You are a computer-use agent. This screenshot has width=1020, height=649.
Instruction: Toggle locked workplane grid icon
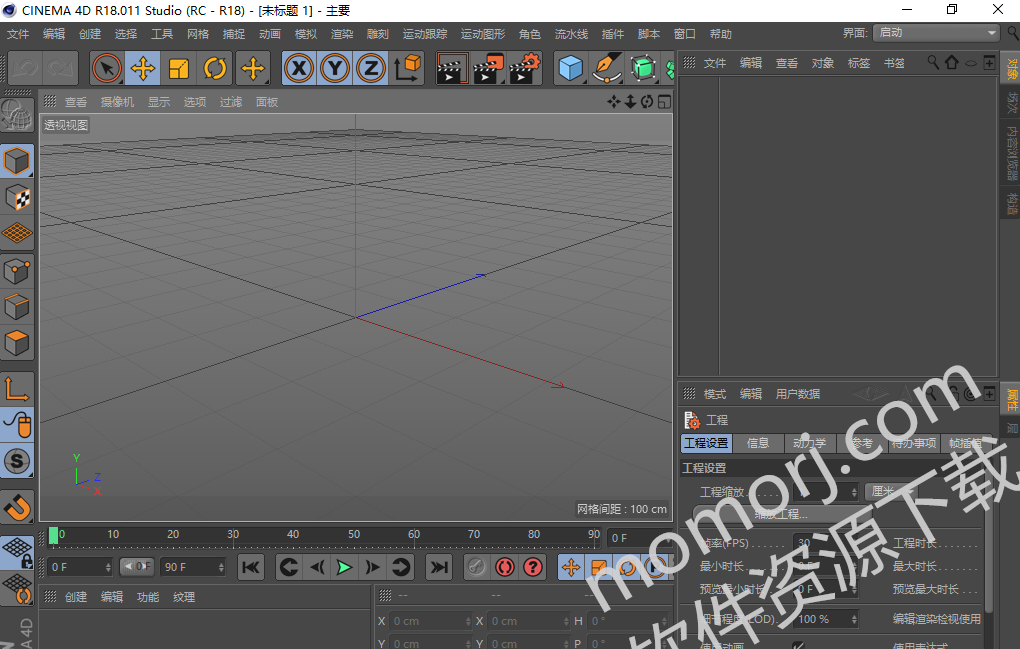[17, 552]
